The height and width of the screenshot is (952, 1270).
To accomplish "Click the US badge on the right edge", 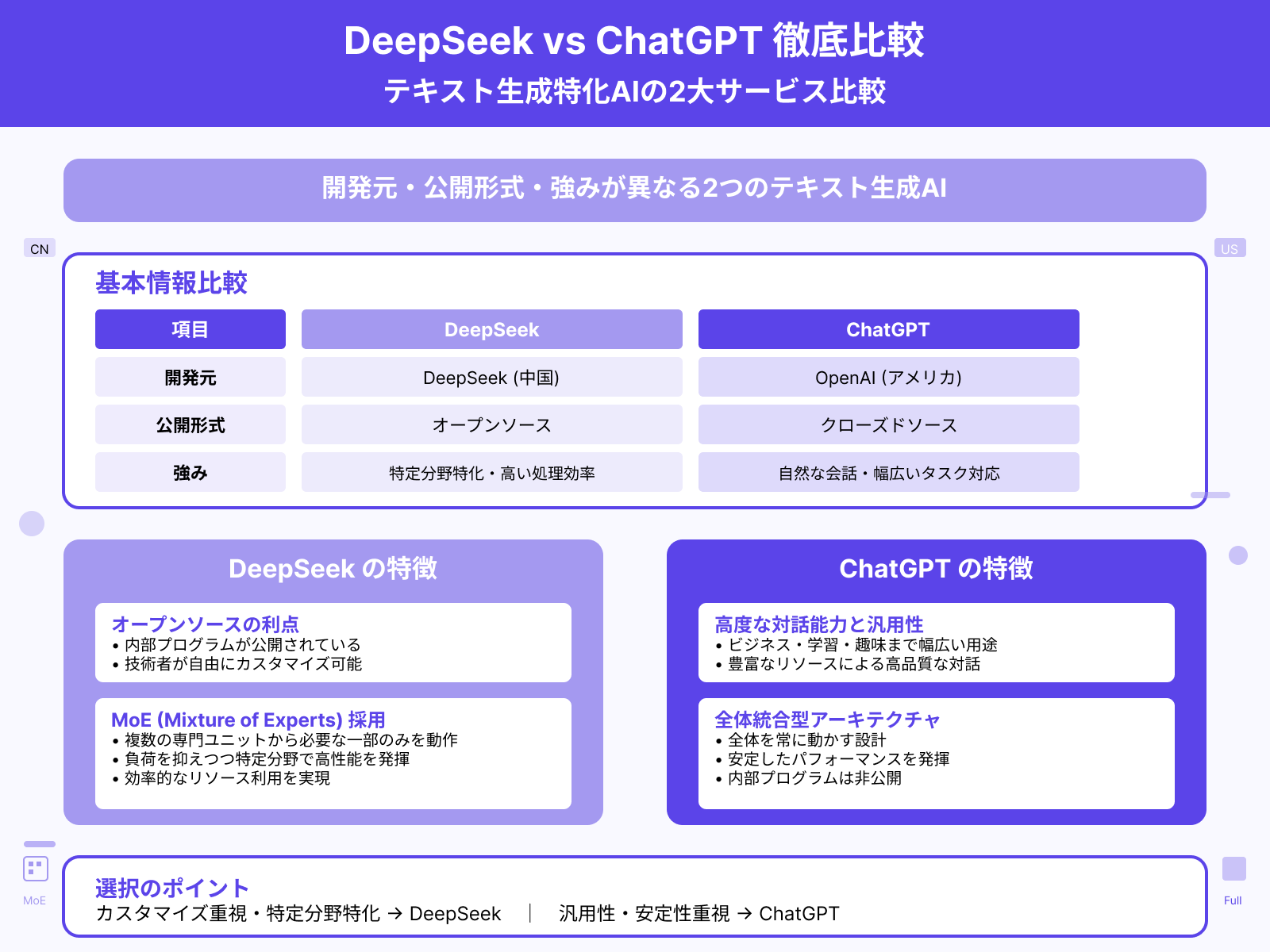I will tap(1231, 248).
